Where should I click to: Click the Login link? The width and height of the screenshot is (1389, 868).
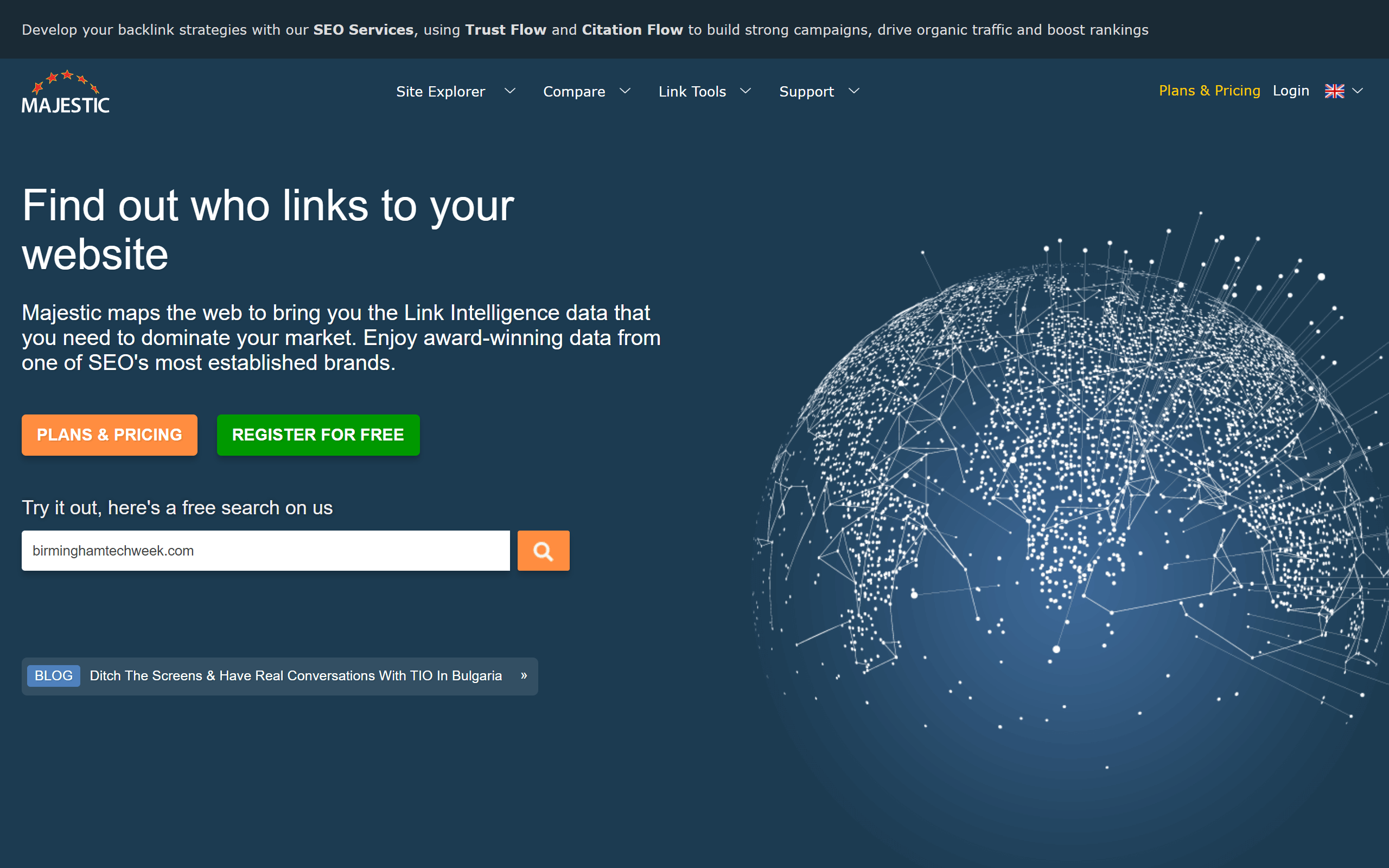click(x=1290, y=91)
